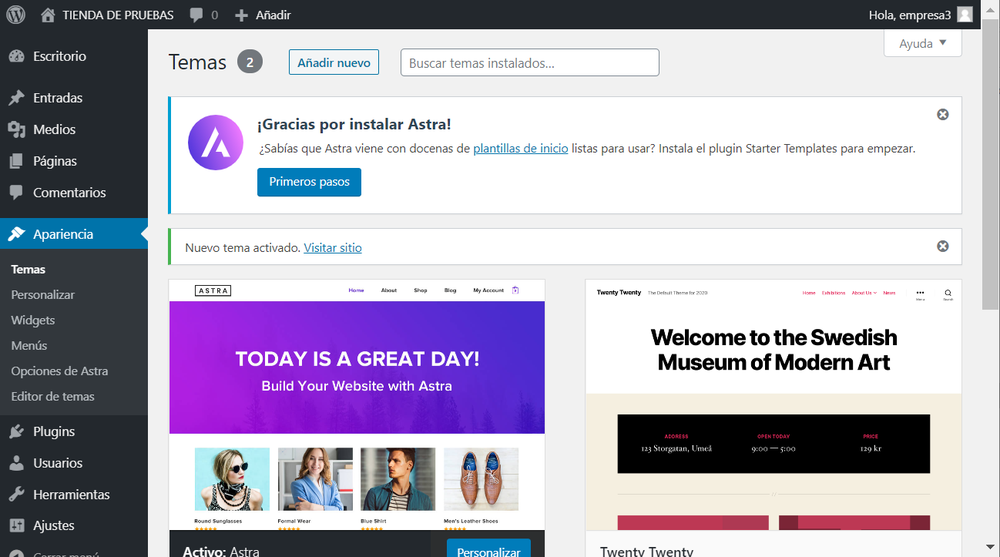Click the Páginas pages icon
Image resolution: width=1000 pixels, height=557 pixels.
[x=17, y=161]
